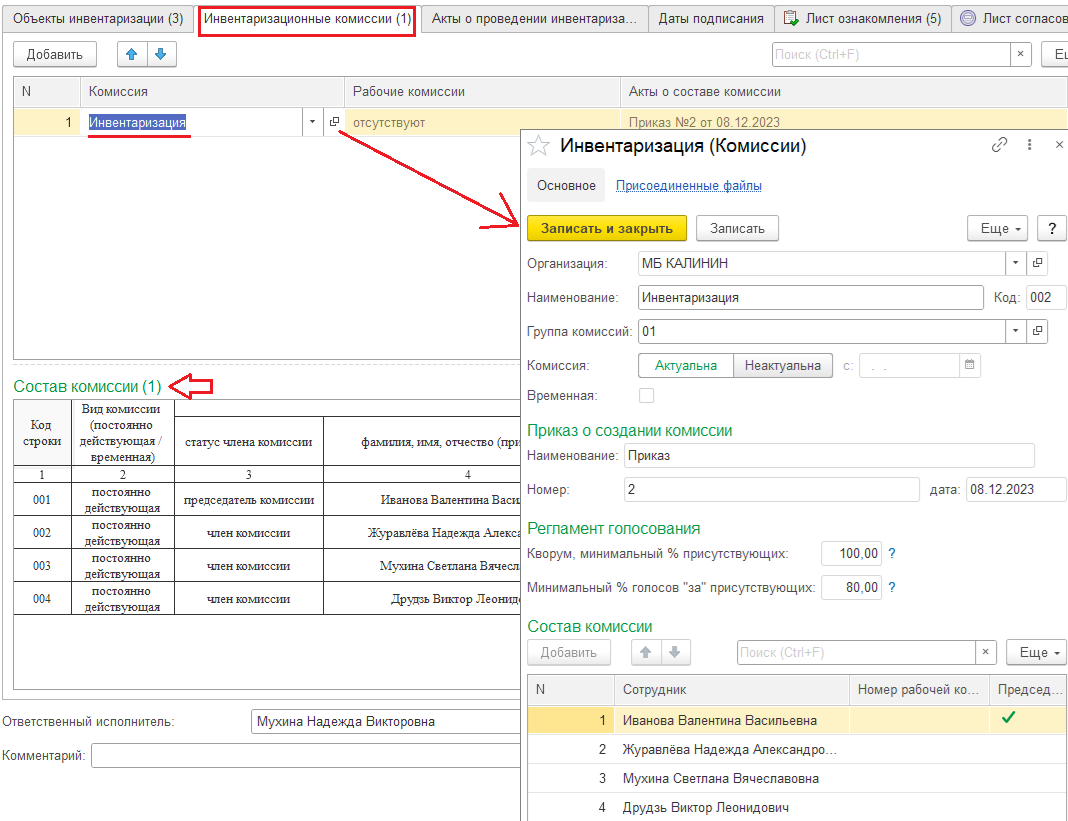The image size is (1068, 821).
Task: Copy link to the commission dialog
Action: coord(999,144)
